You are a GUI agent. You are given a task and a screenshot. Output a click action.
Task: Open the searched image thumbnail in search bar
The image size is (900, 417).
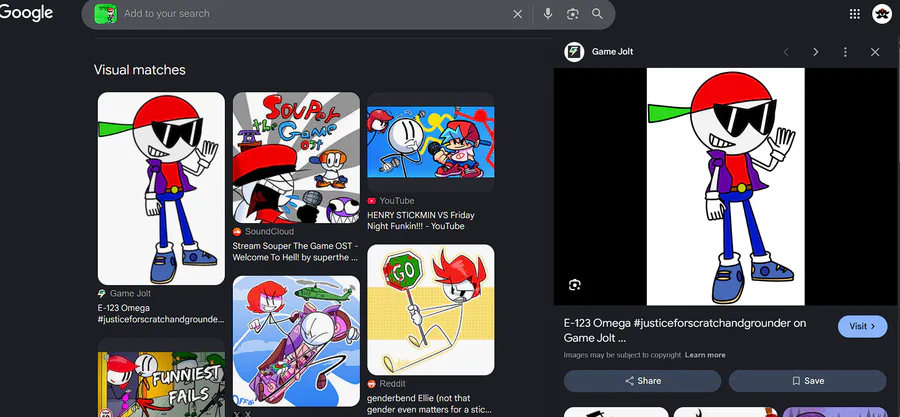tap(106, 14)
